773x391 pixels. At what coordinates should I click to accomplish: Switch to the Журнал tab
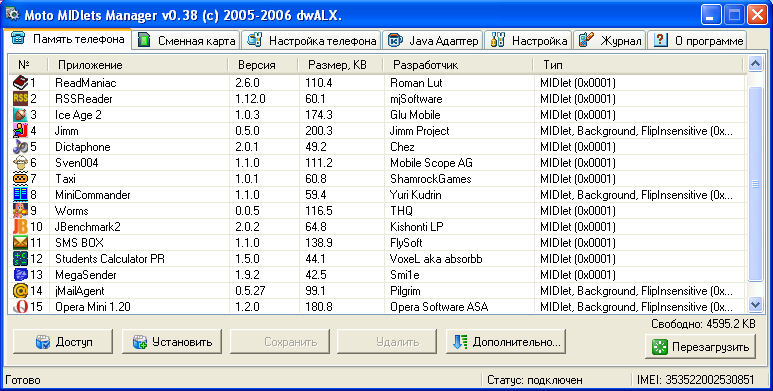(609, 40)
